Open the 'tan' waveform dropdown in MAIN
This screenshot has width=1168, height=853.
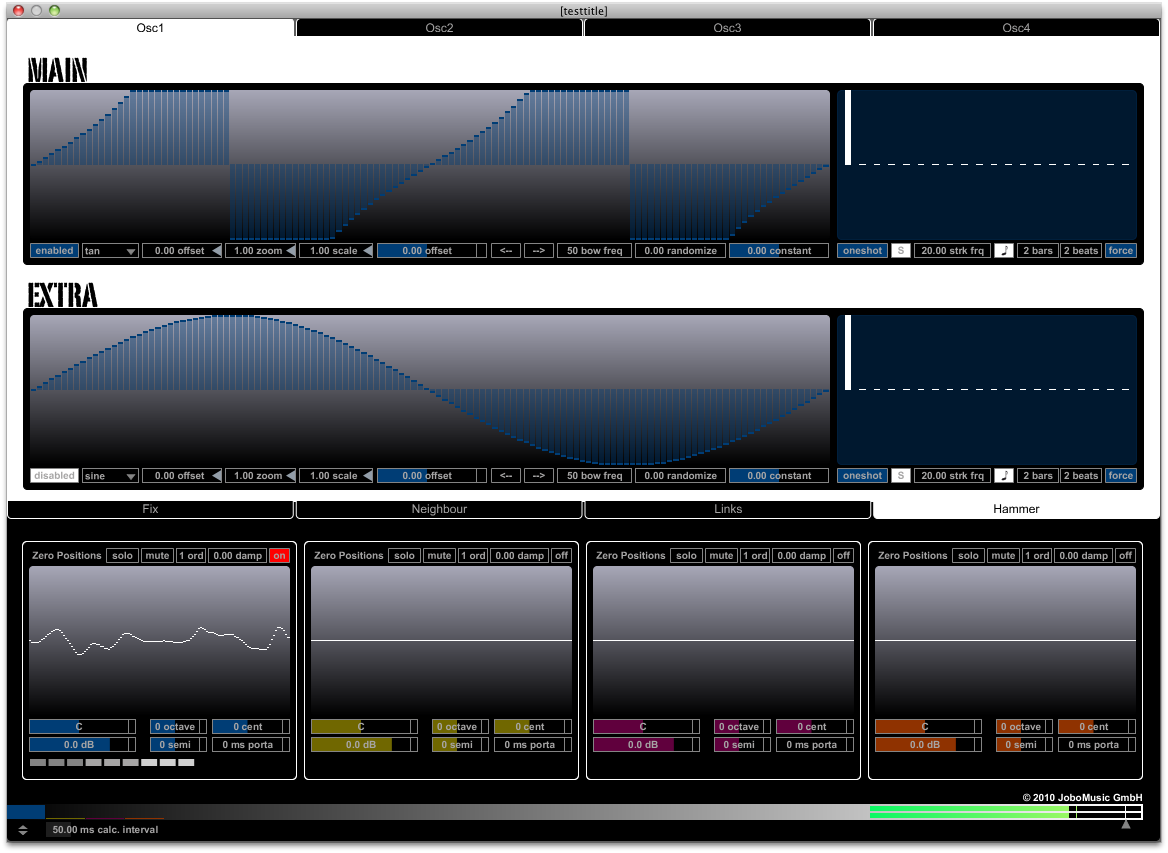click(110, 251)
